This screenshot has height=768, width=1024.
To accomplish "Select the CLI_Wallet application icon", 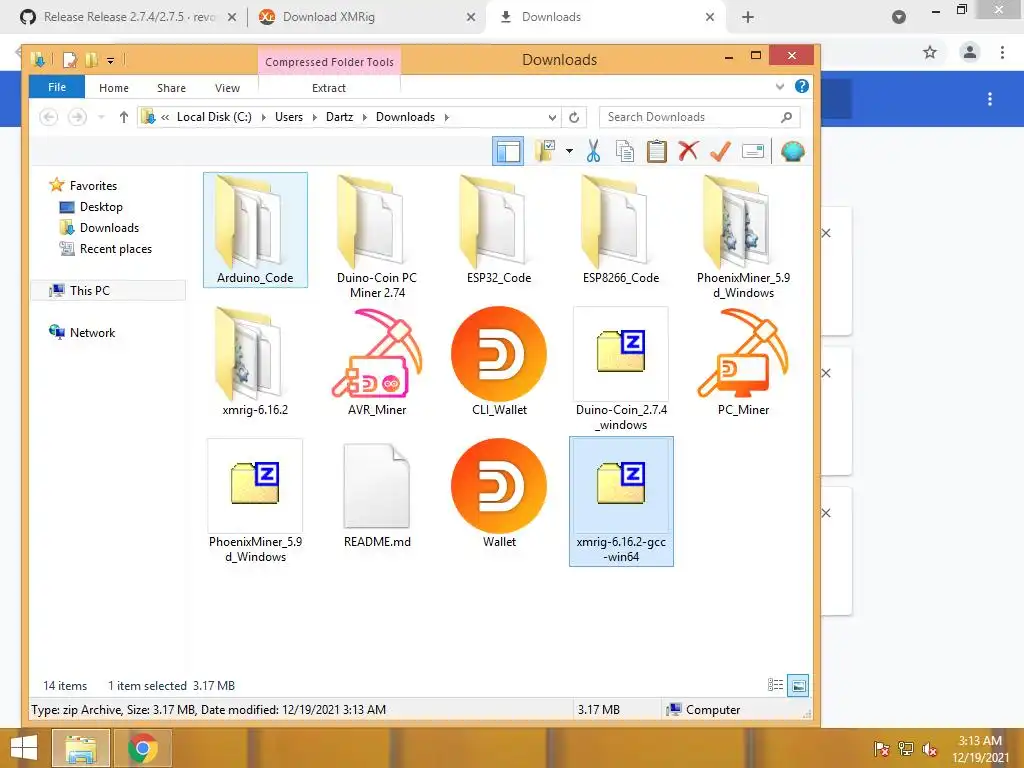I will 499,362.
